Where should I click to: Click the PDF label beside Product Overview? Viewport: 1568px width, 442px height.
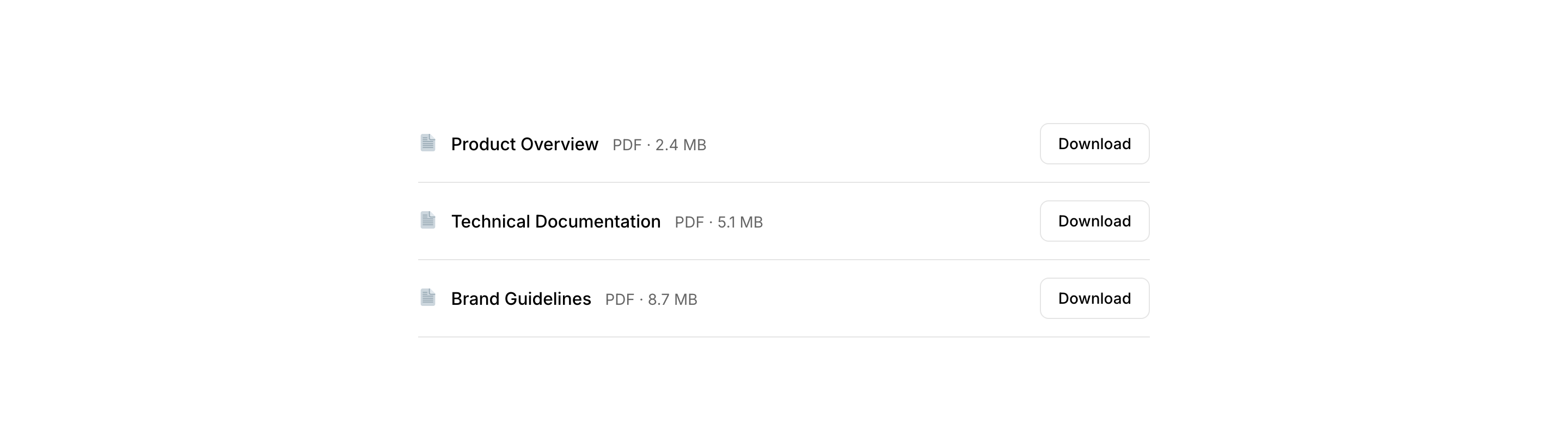[626, 145]
